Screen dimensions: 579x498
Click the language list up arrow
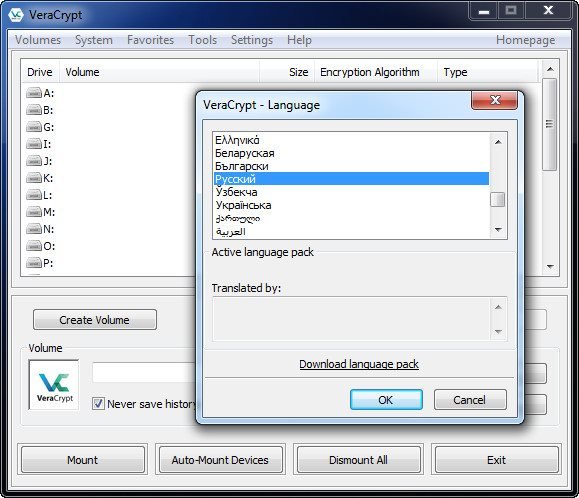pyautogui.click(x=498, y=142)
